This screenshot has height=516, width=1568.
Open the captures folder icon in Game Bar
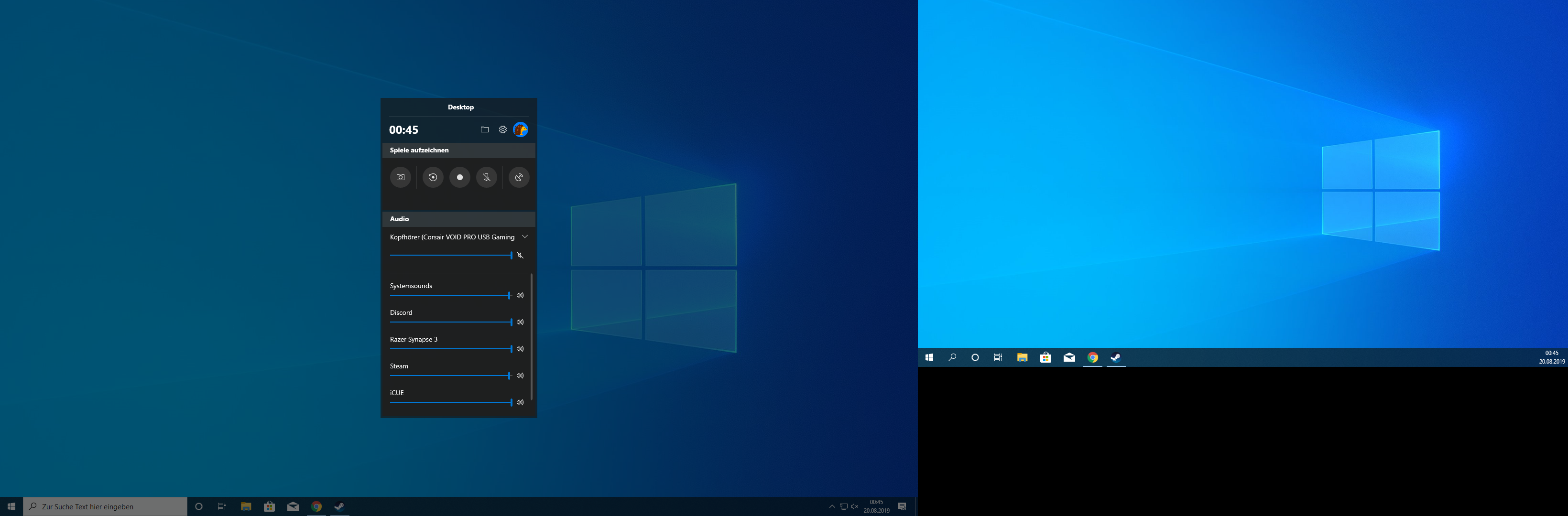485,129
